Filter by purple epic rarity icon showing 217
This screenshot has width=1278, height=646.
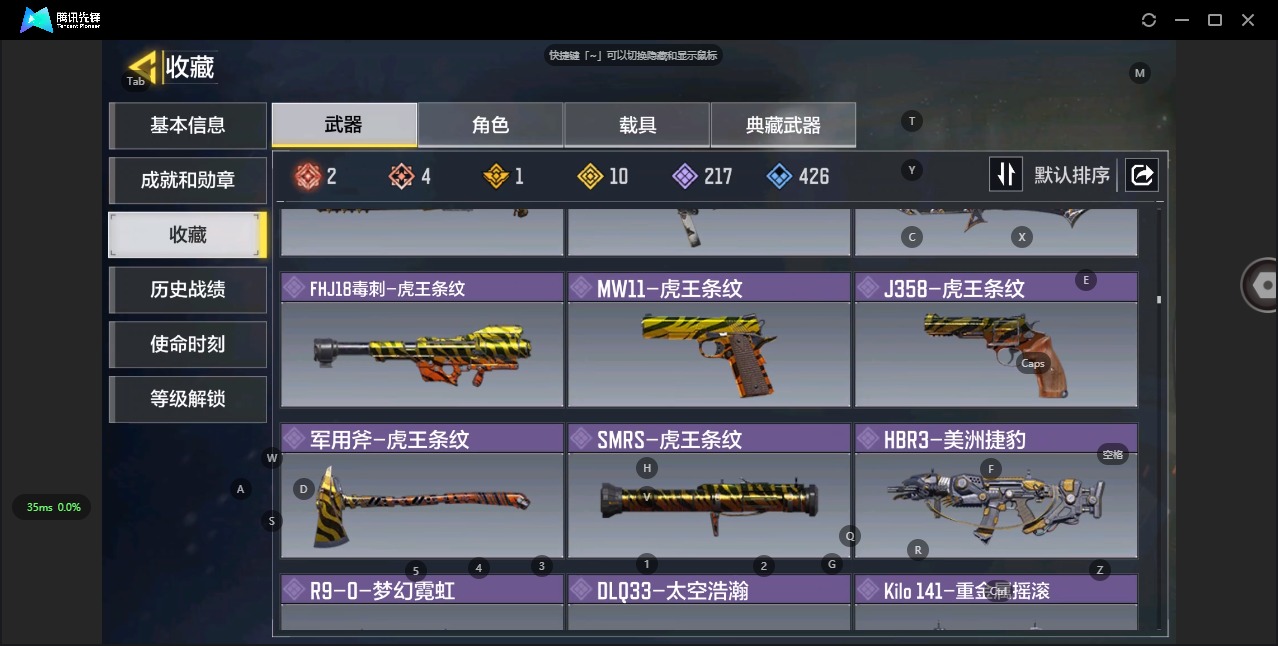point(685,176)
